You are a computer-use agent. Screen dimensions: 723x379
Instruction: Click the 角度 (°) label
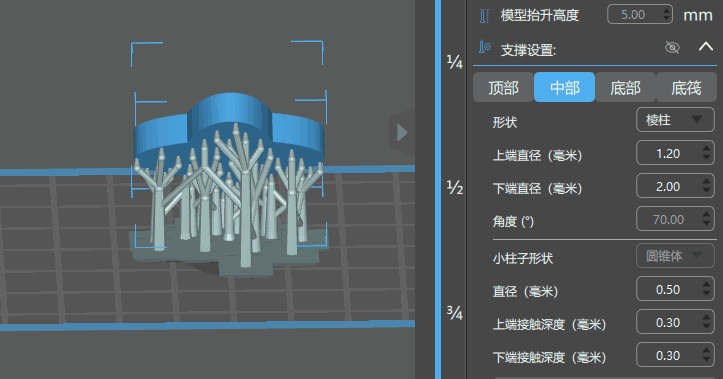513,222
